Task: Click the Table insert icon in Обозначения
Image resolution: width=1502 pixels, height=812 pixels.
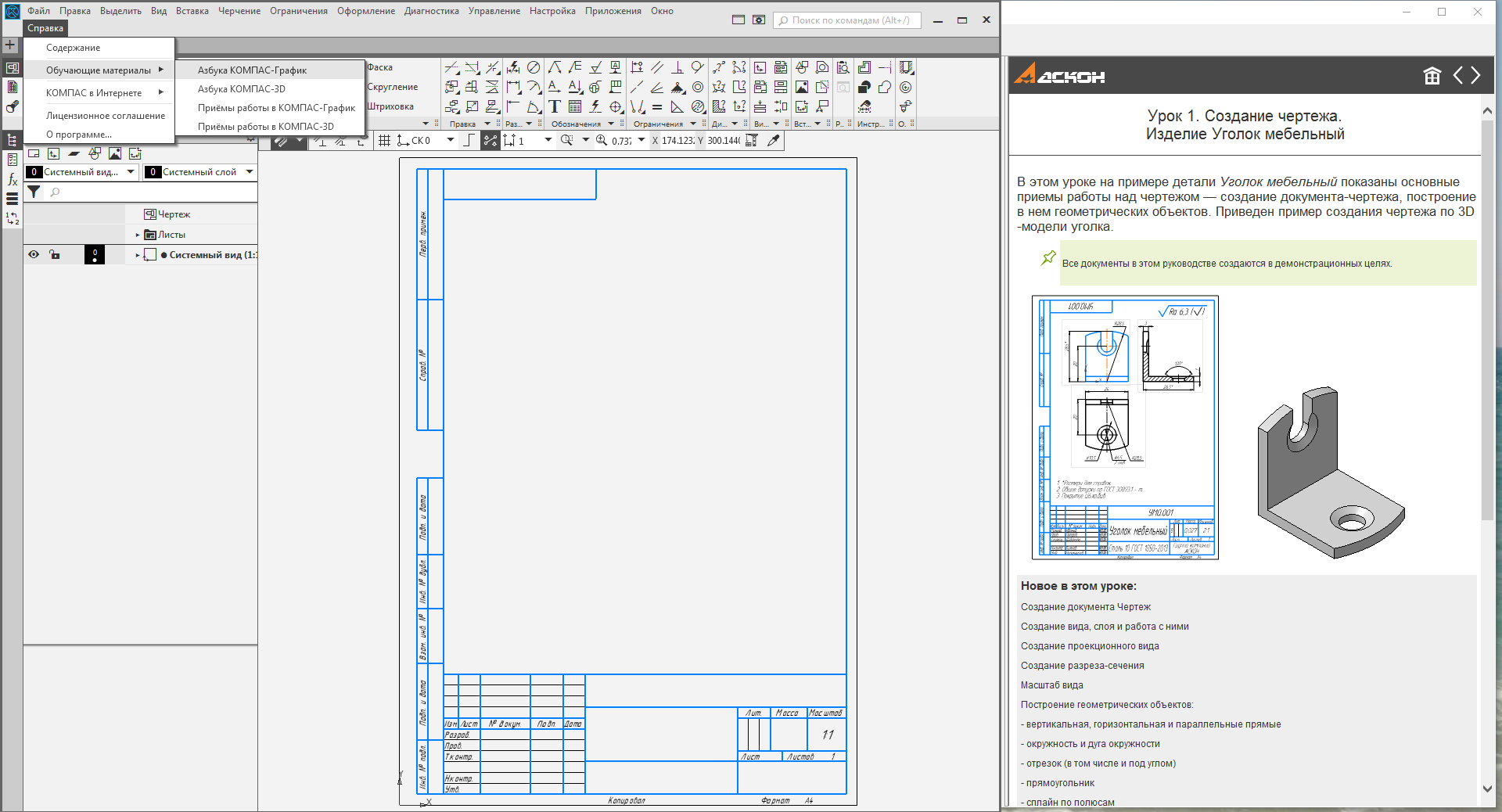Action: [574, 106]
